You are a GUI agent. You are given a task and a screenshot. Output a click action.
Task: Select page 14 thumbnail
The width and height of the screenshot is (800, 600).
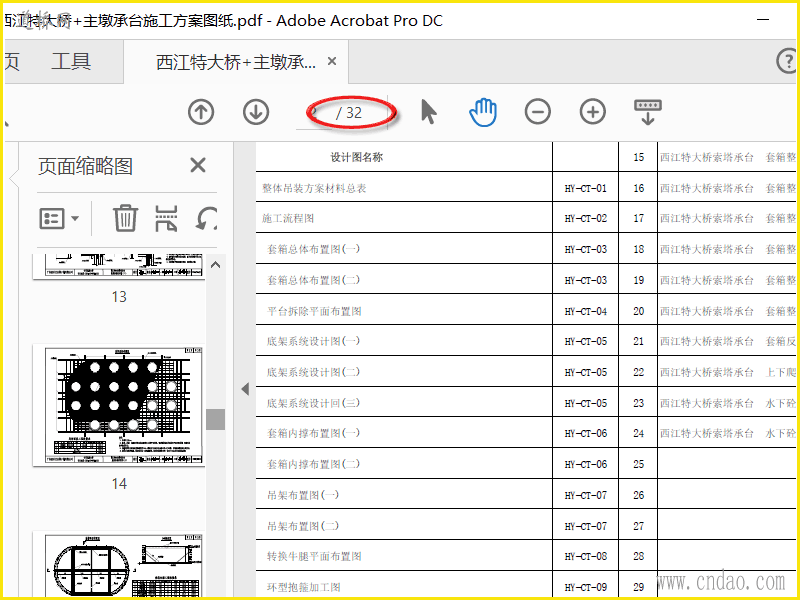point(119,405)
